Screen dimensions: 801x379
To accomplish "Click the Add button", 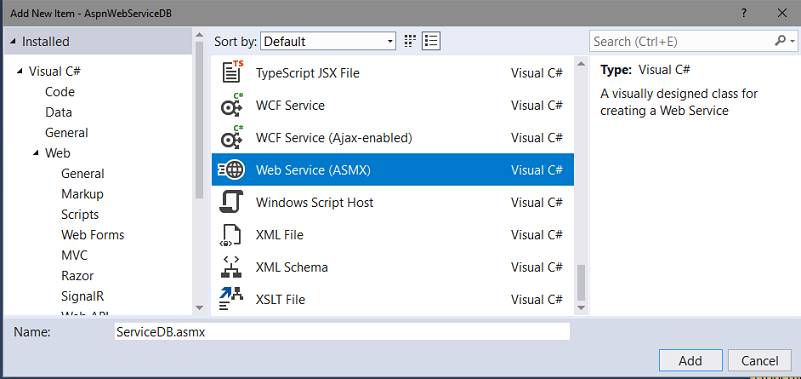I will click(690, 361).
